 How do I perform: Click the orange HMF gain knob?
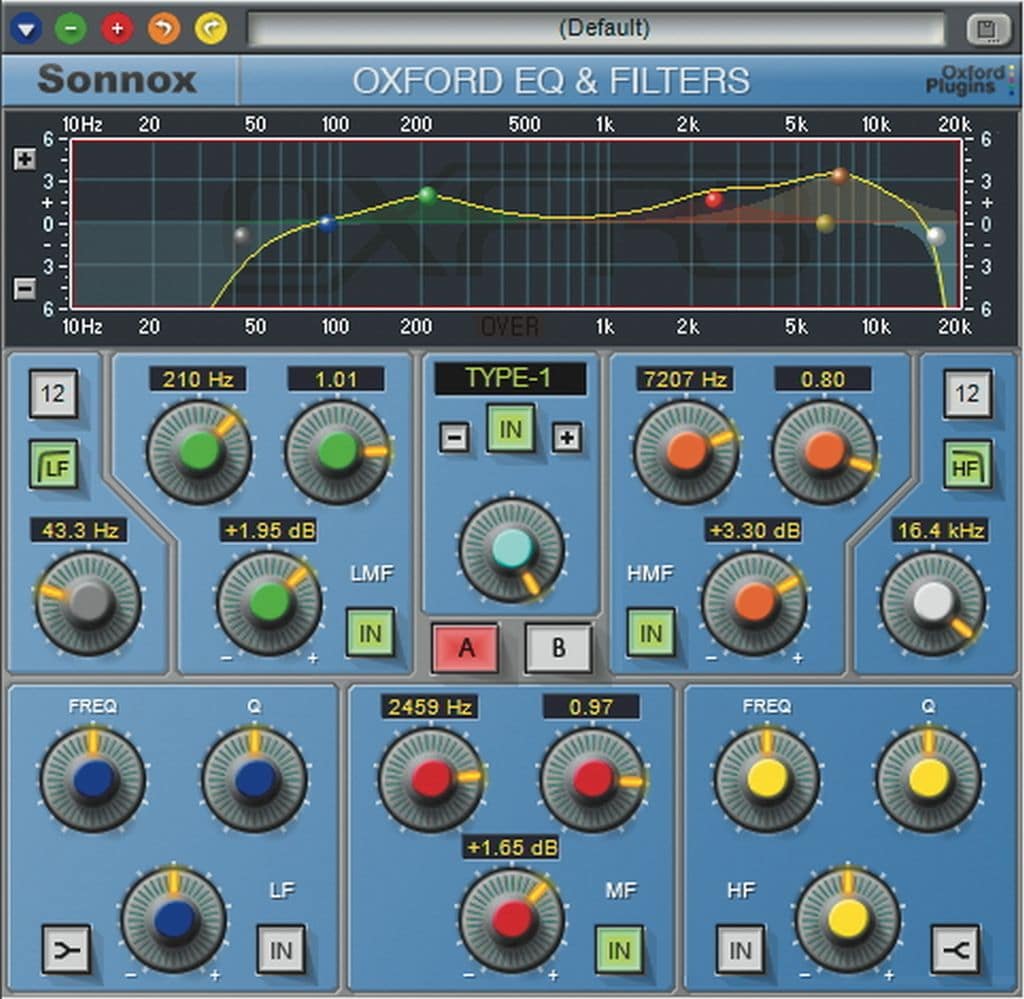[x=754, y=602]
